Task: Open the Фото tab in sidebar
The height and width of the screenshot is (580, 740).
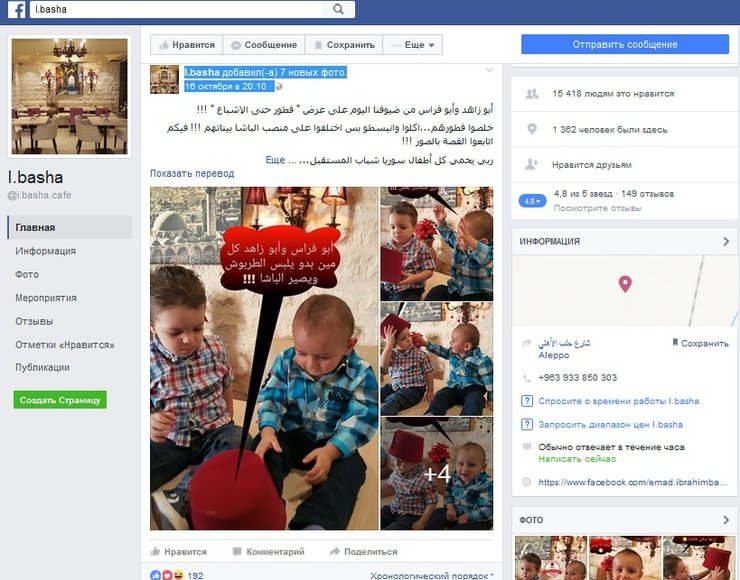Action: tap(27, 274)
